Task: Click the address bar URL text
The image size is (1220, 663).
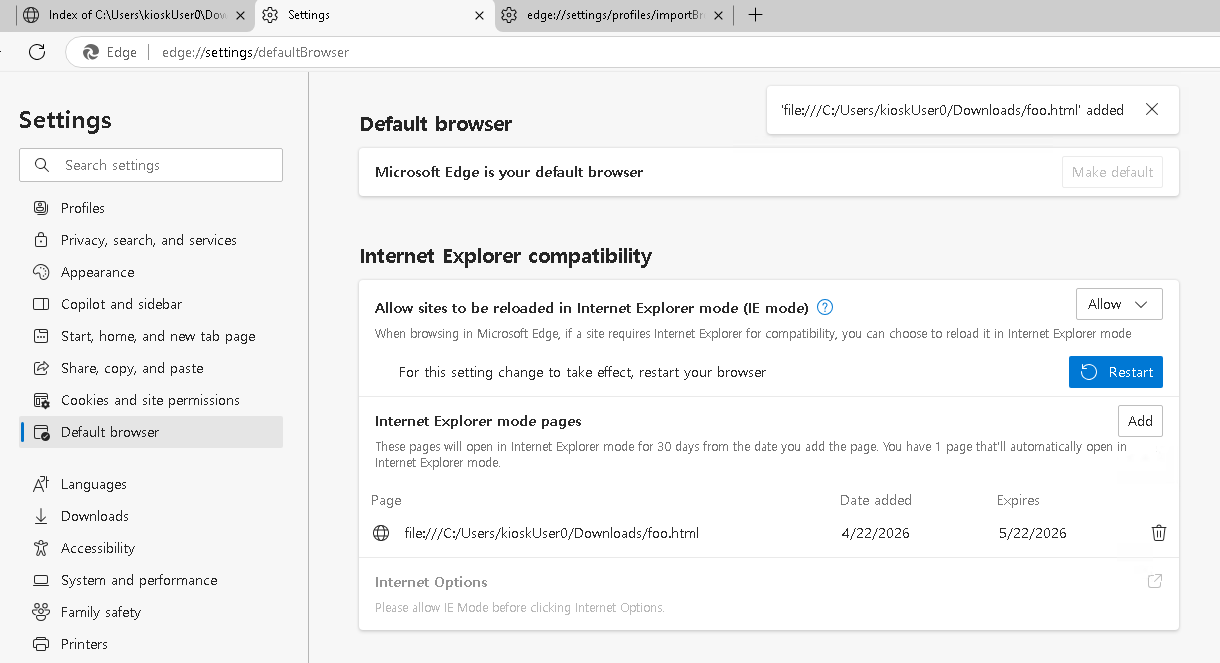Action: [255, 52]
